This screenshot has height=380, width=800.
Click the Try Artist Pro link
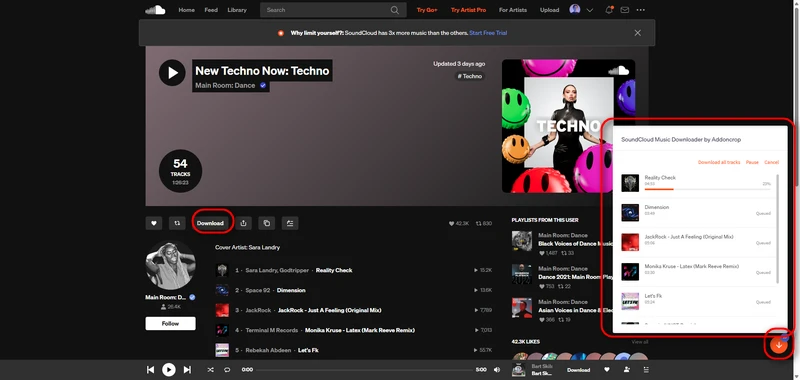(468, 10)
